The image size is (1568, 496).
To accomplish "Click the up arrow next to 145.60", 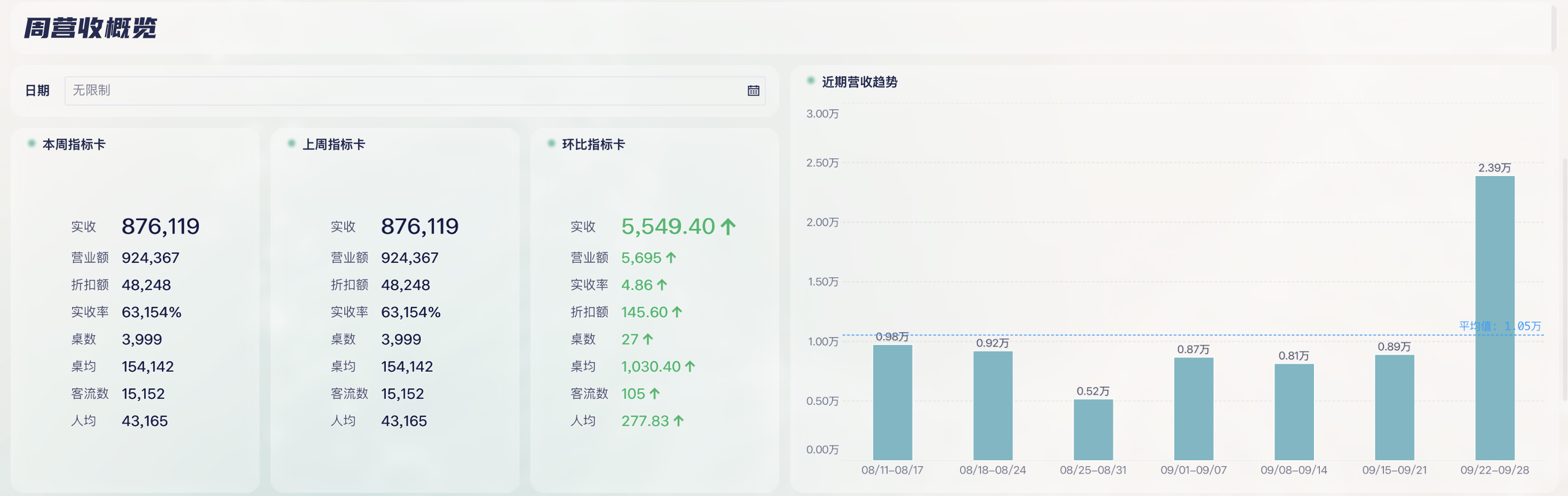I will 677,312.
